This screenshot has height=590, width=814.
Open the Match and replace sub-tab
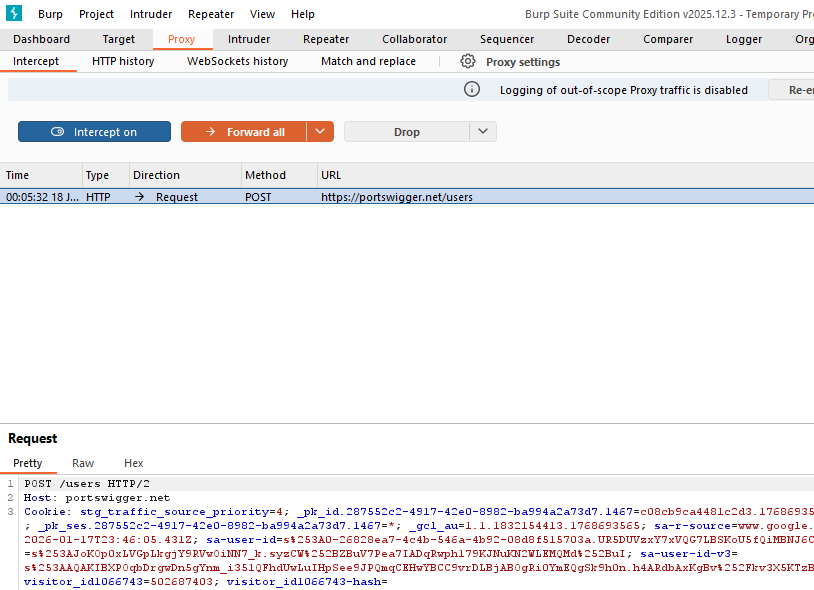(x=368, y=61)
